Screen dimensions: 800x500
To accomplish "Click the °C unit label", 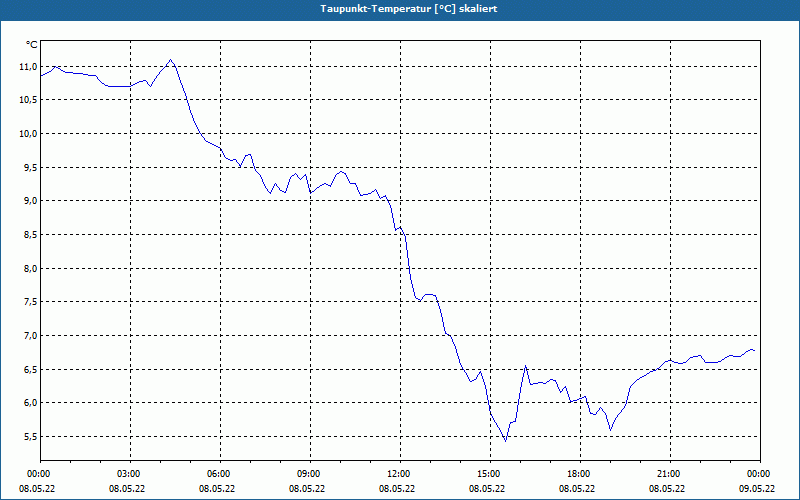I will tap(31, 45).
